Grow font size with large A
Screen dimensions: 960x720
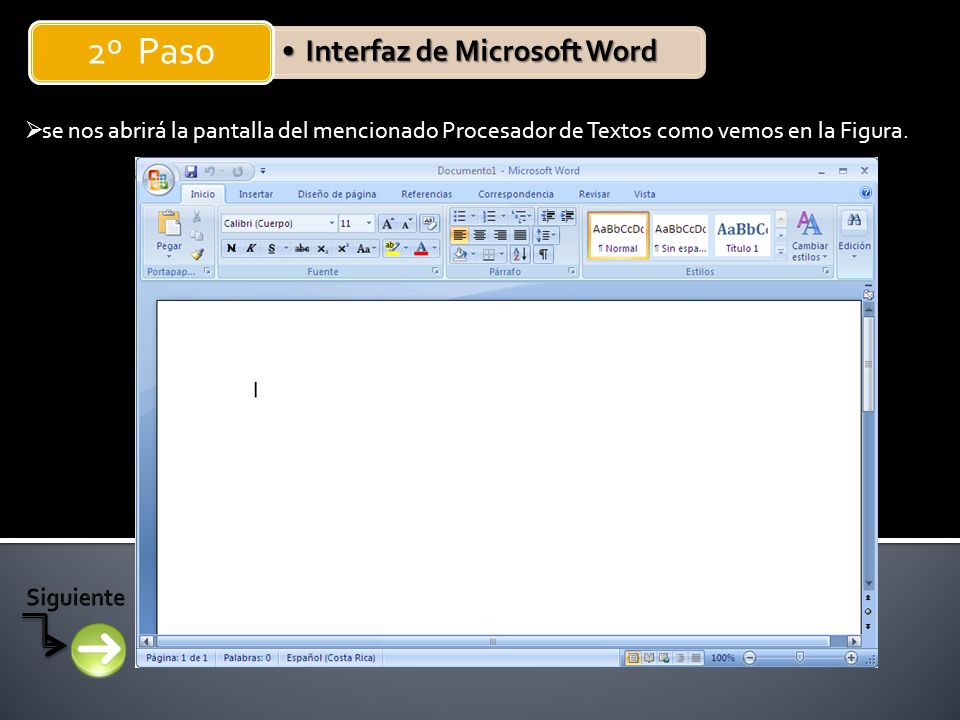tap(388, 224)
